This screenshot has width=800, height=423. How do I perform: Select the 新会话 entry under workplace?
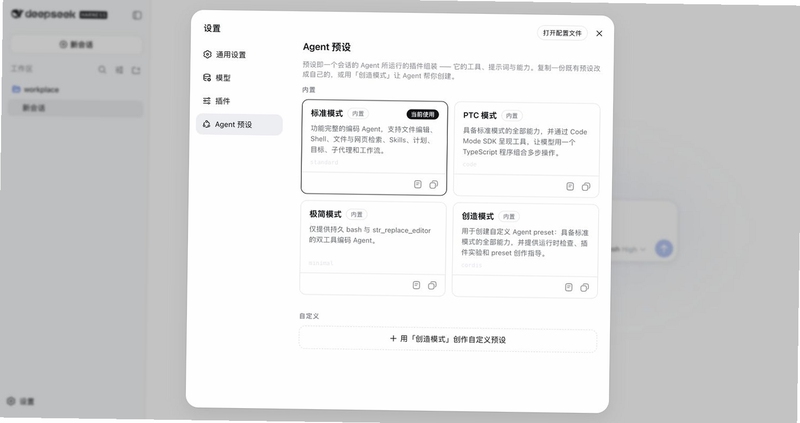[77, 108]
